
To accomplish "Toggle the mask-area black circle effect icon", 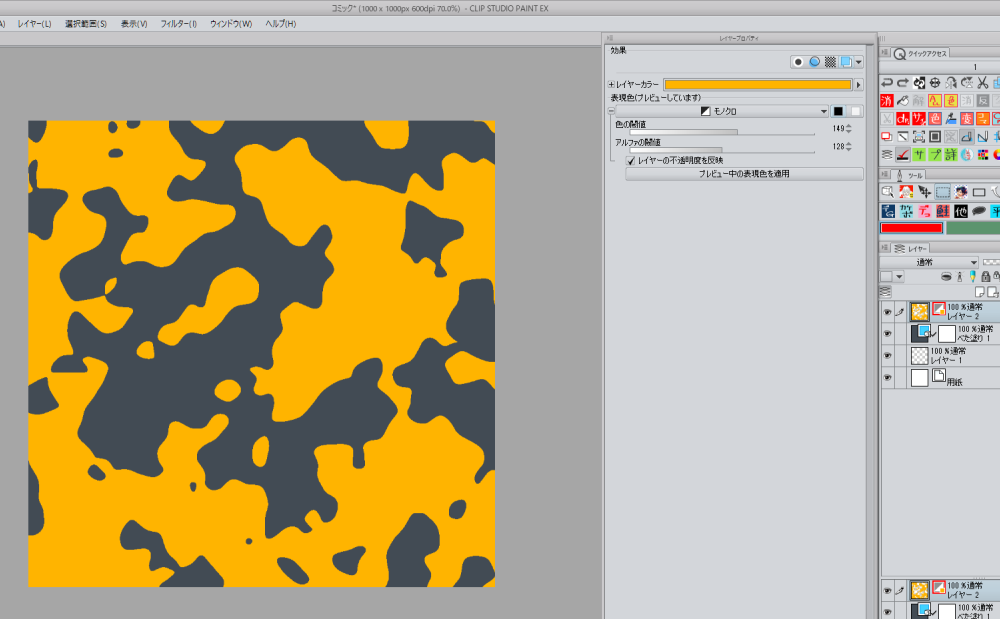I will coord(798,62).
